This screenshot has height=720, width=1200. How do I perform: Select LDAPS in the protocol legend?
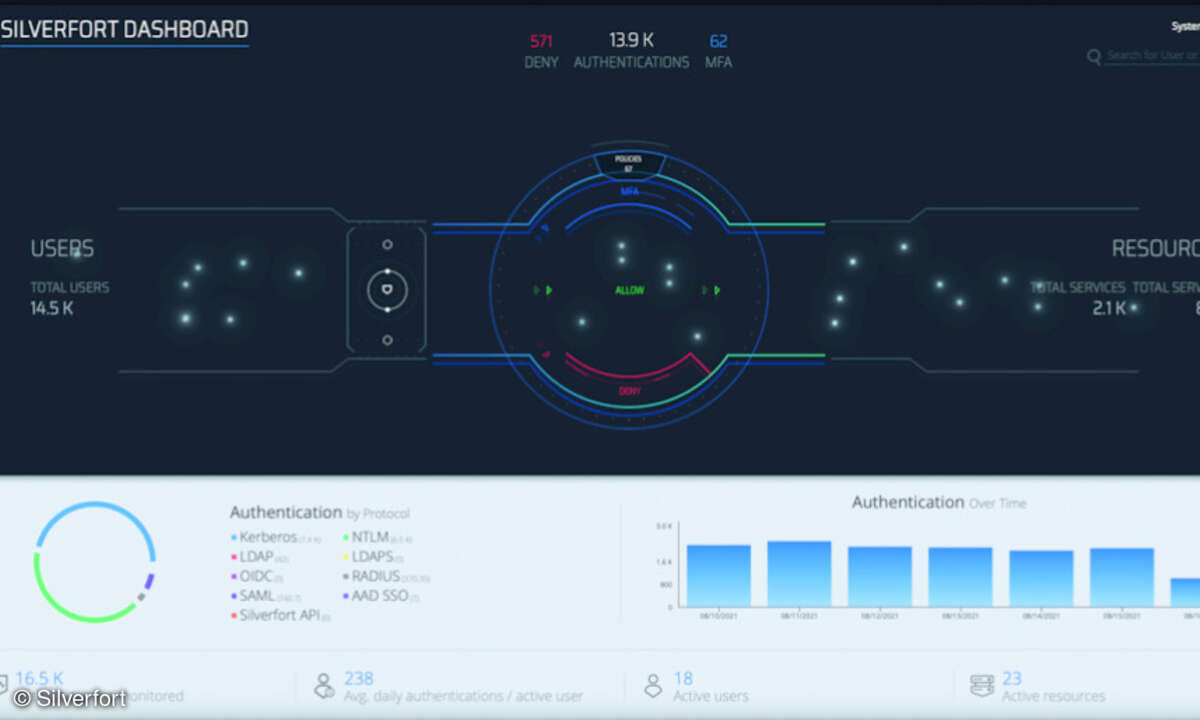point(372,557)
